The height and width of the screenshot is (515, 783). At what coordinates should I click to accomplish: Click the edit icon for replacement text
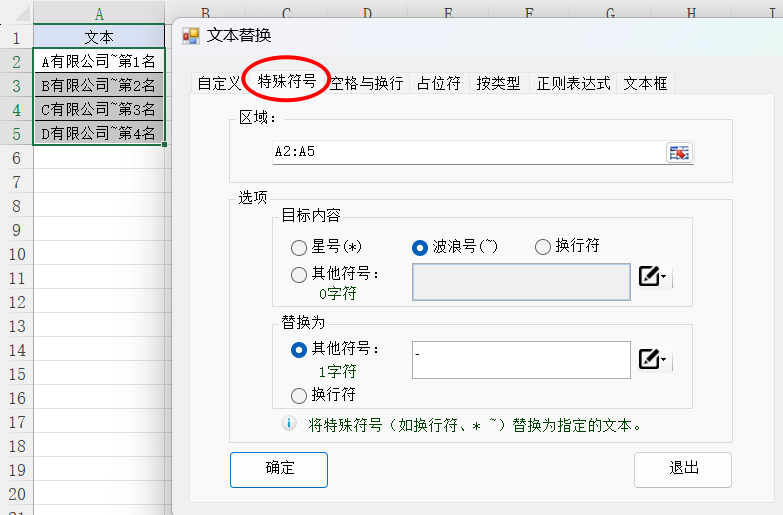[x=649, y=360]
